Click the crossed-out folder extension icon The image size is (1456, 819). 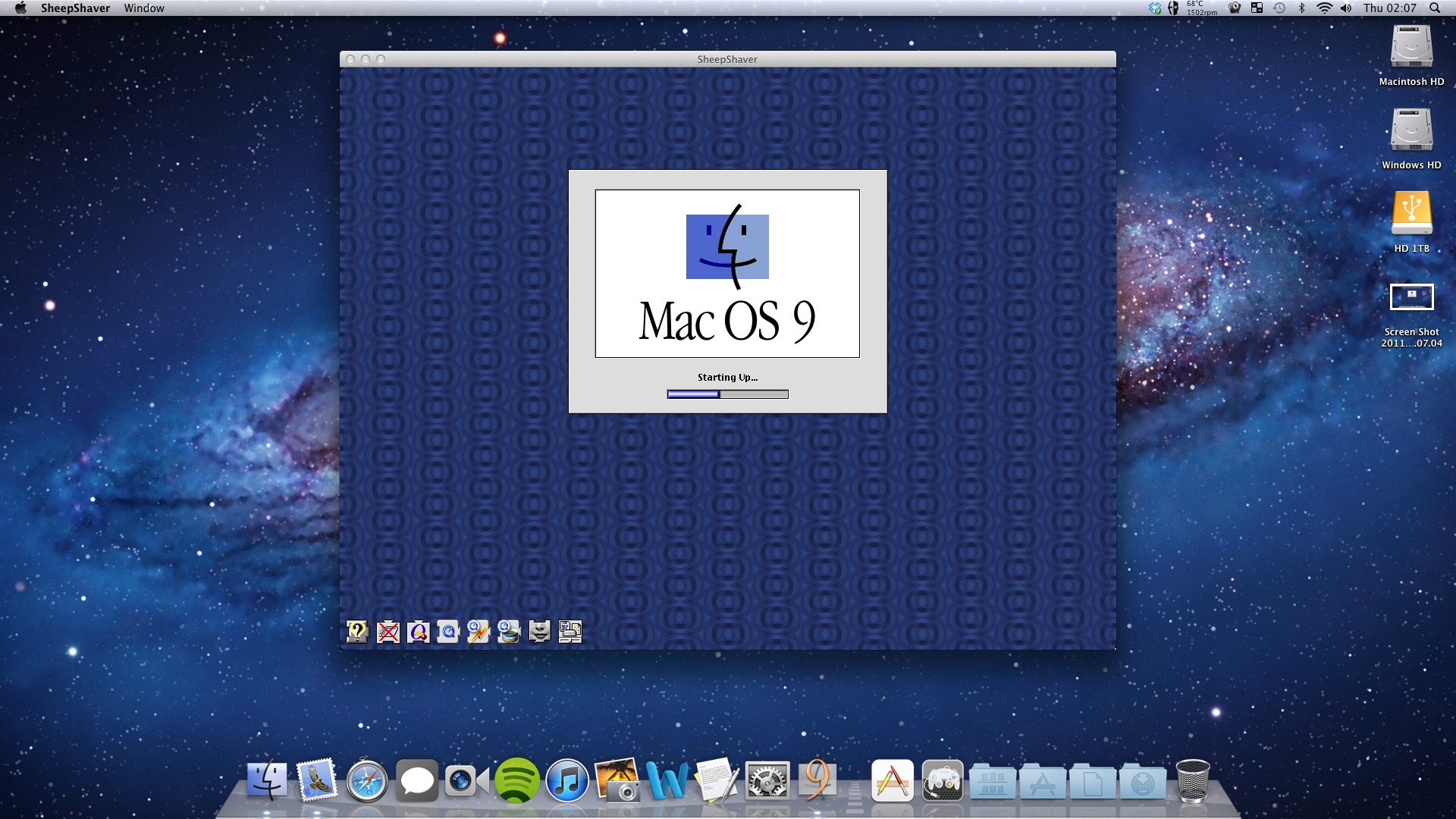pyautogui.click(x=388, y=631)
